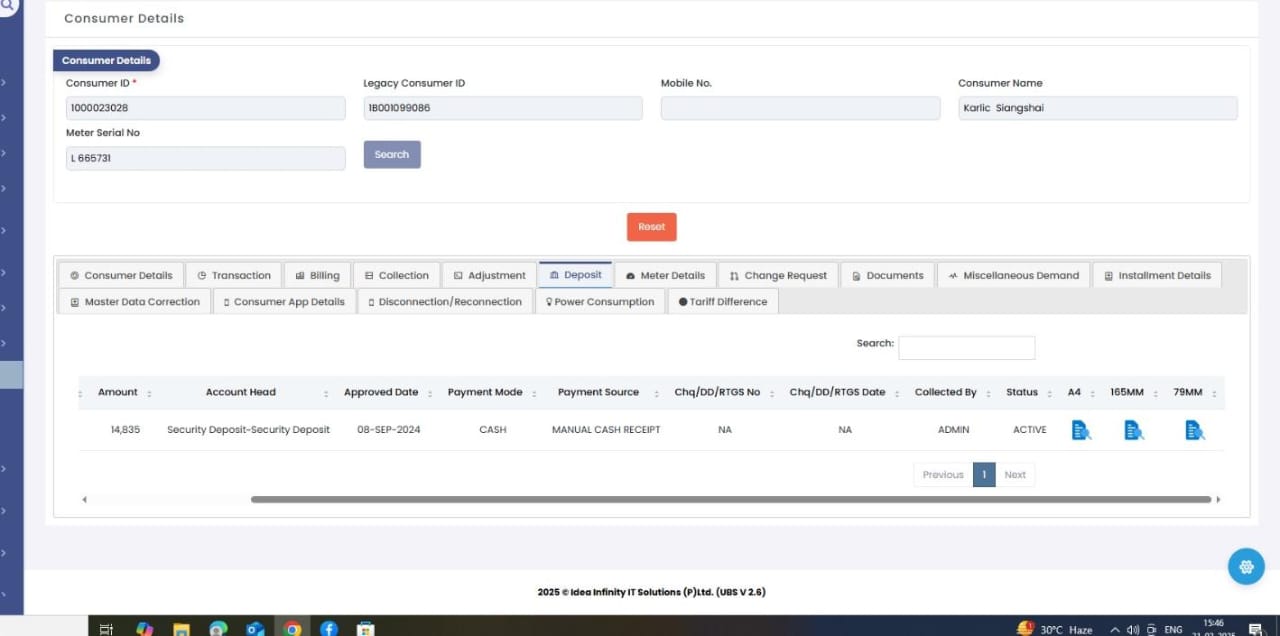The width and height of the screenshot is (1280, 636).
Task: Switch to the Documents tab
Action: pos(887,275)
